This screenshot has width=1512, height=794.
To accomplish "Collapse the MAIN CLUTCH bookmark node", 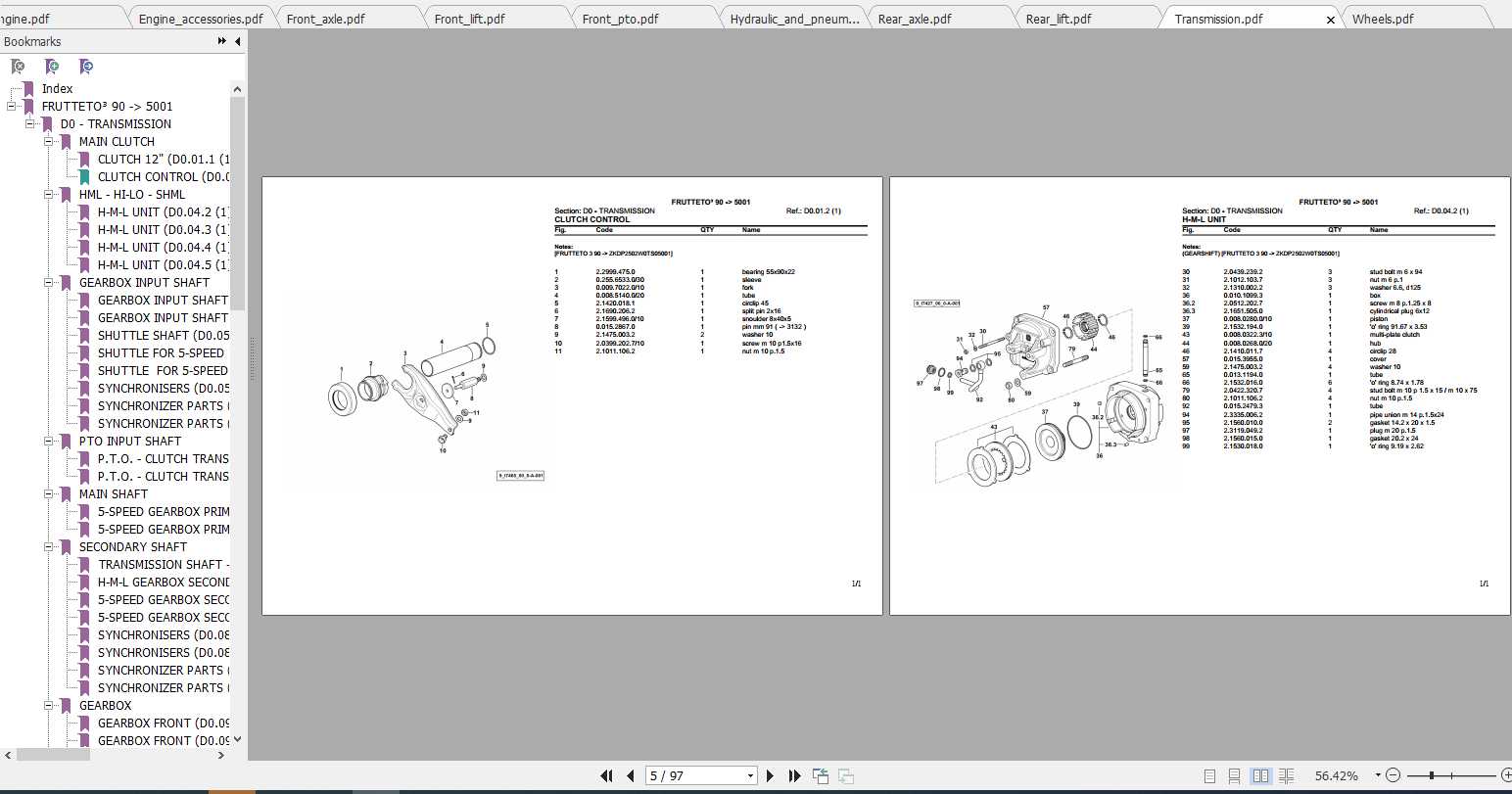I will click(x=47, y=141).
